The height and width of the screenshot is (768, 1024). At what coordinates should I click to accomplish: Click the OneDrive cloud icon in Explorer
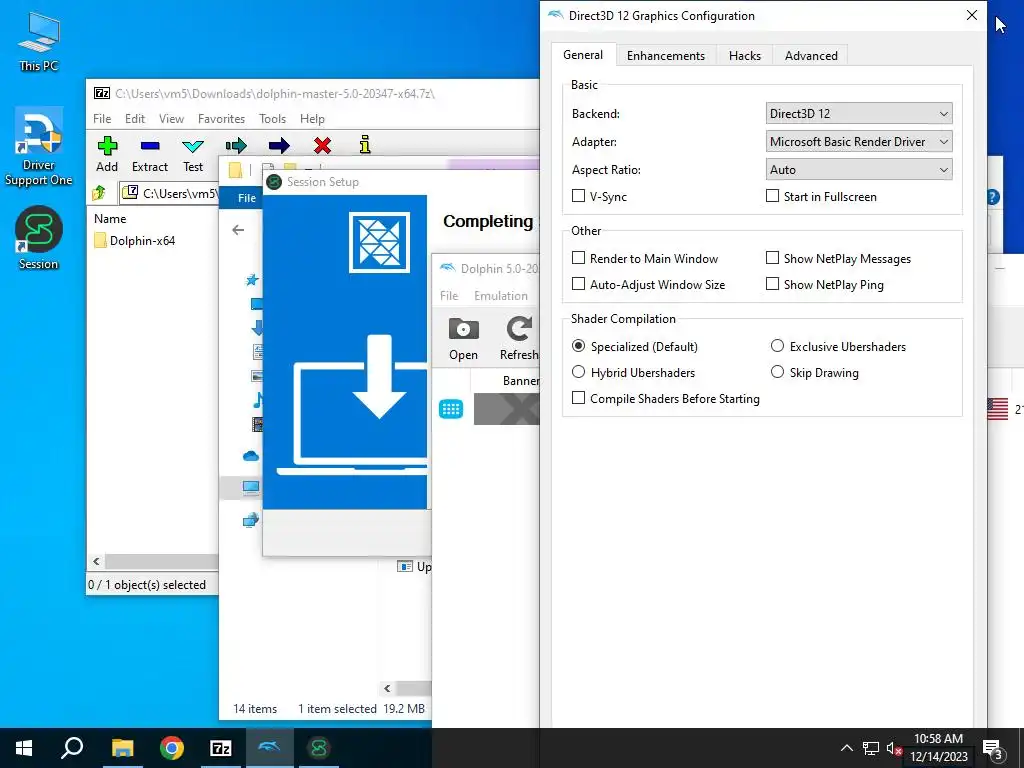point(251,456)
